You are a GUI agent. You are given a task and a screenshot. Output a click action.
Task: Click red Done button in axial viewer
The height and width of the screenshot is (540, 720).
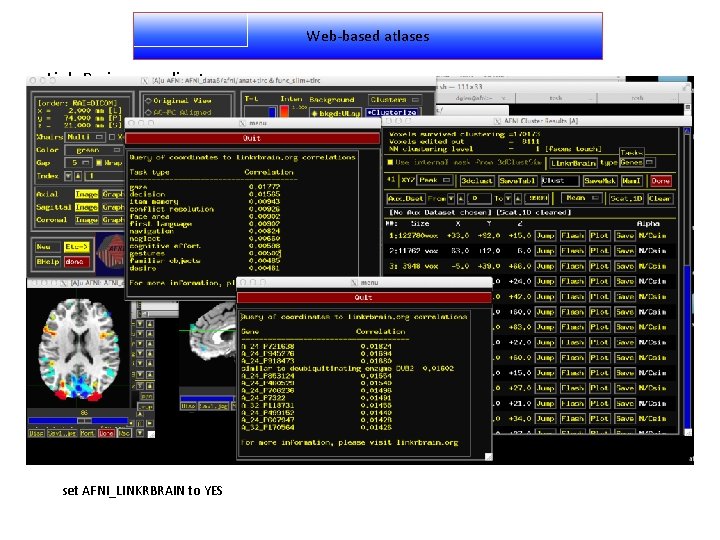pyautogui.click(x=106, y=433)
